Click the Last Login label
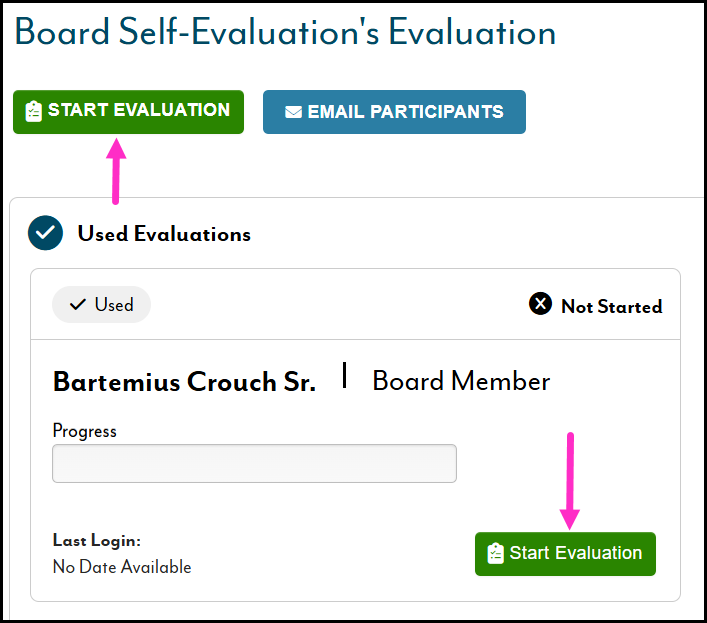Viewport: 707px width, 623px height. [x=96, y=540]
